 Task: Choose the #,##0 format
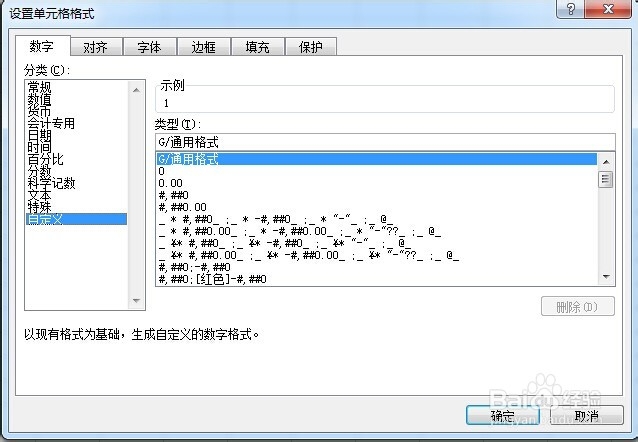[x=377, y=195]
